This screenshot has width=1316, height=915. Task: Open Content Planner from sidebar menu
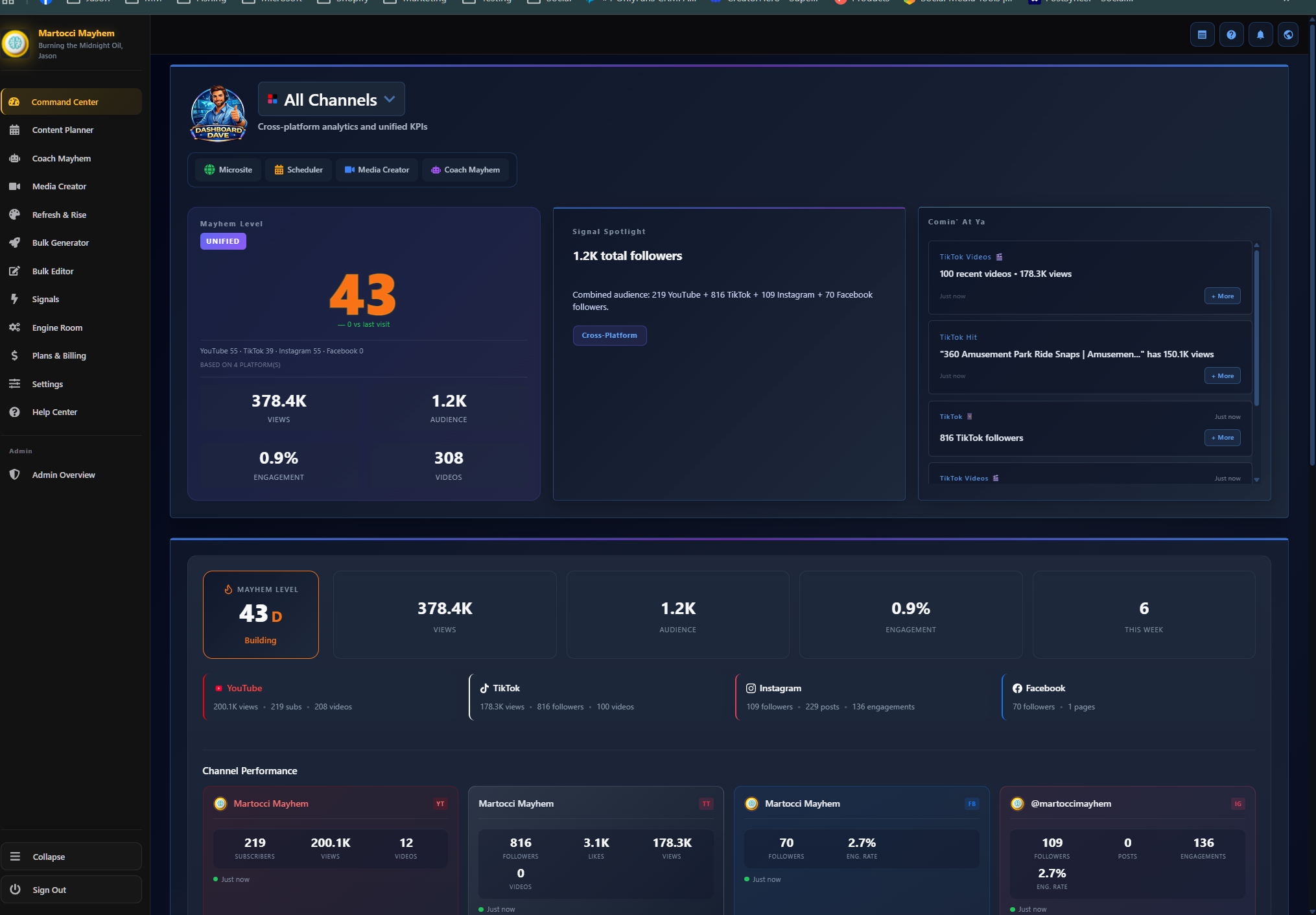click(62, 130)
